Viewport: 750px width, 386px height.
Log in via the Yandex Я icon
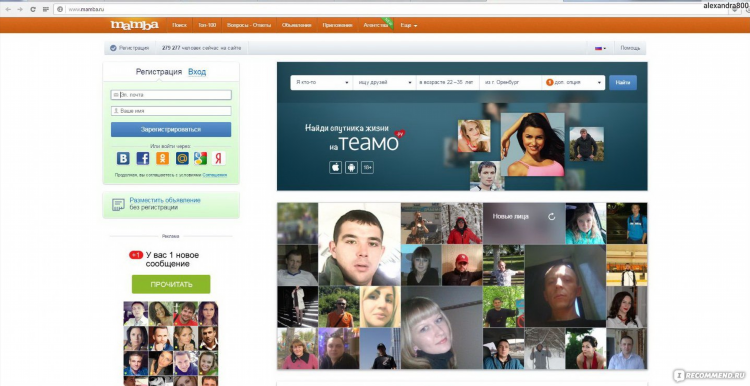click(219, 158)
